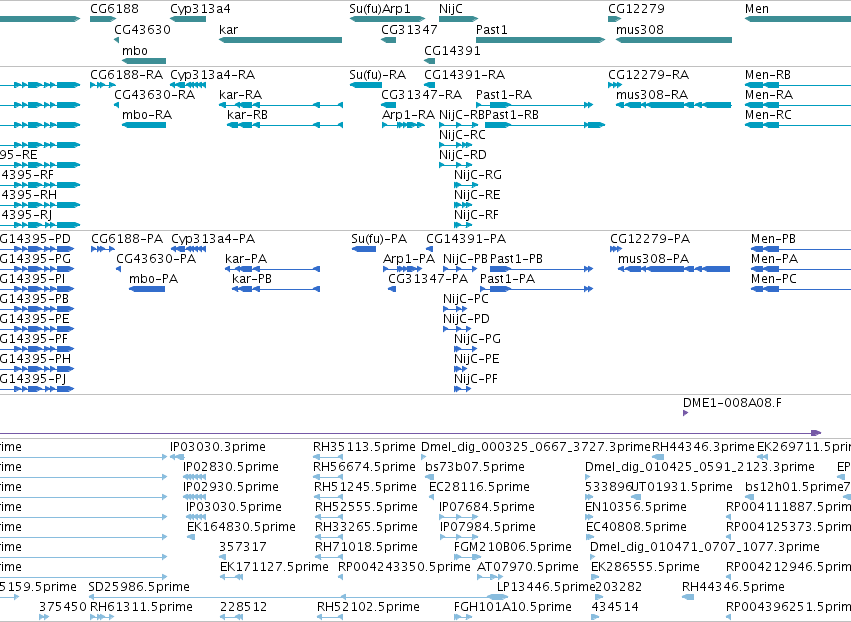Click protein mbo-PA
The width and height of the screenshot is (851, 622).
click(154, 279)
